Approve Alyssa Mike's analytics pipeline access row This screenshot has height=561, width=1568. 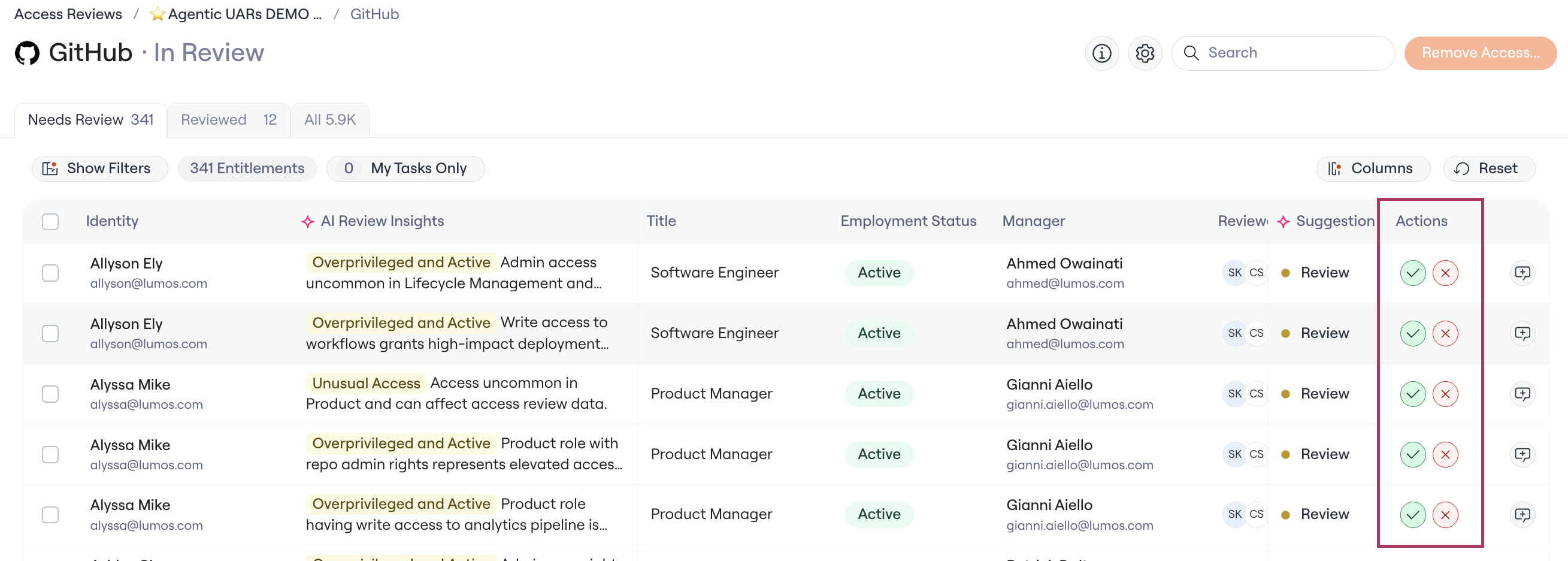click(1412, 515)
